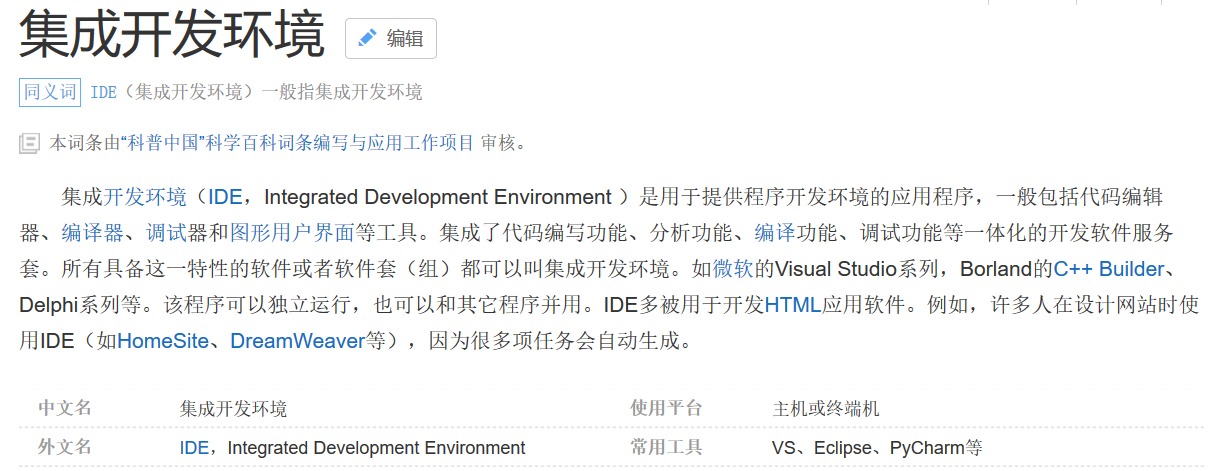
Task: Click the 编译 link in 编译功能
Action: 775,234
